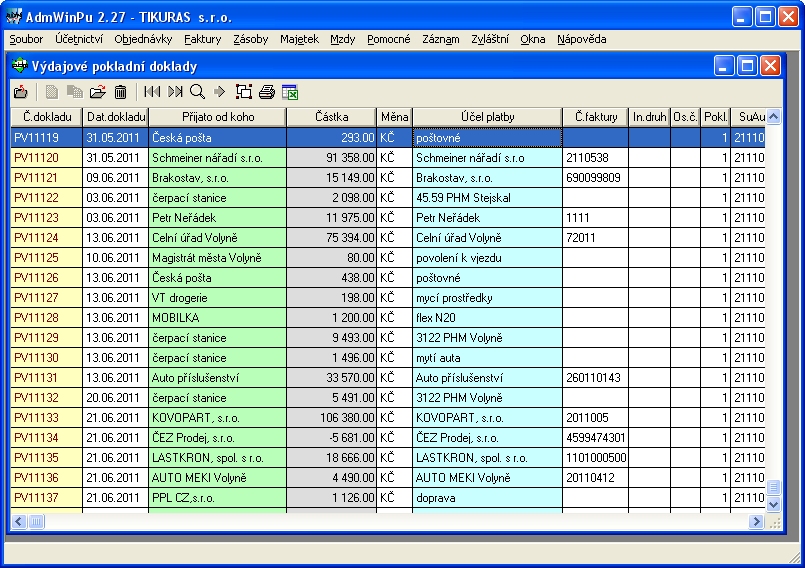Click the open record folder icon
The image size is (805, 568).
click(x=98, y=92)
